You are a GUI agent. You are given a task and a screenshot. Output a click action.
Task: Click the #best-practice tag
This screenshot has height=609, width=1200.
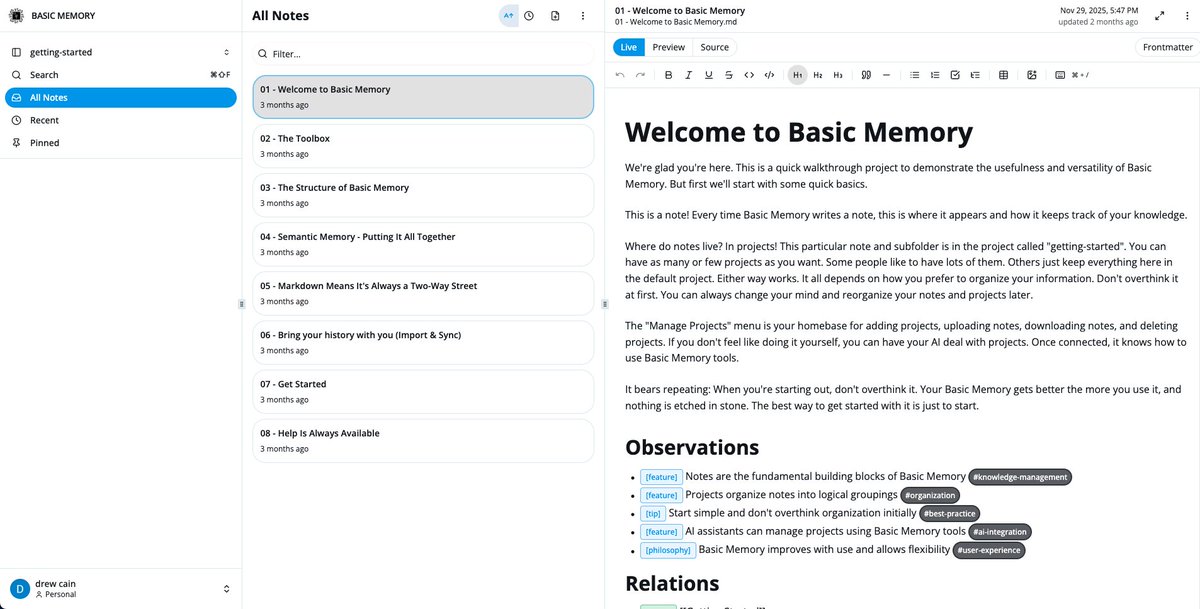tap(949, 514)
